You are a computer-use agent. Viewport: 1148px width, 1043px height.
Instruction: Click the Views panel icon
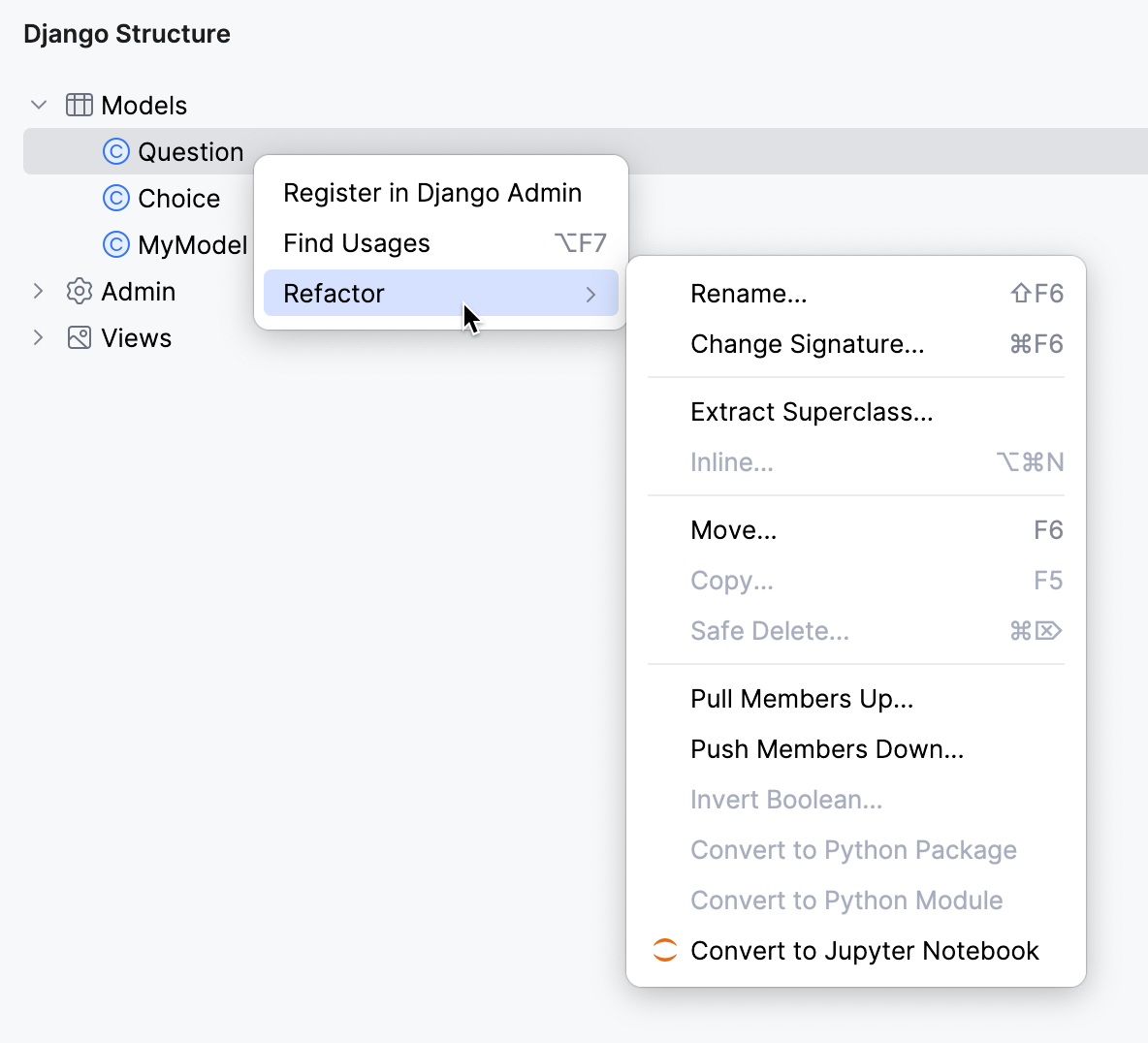[x=78, y=337]
